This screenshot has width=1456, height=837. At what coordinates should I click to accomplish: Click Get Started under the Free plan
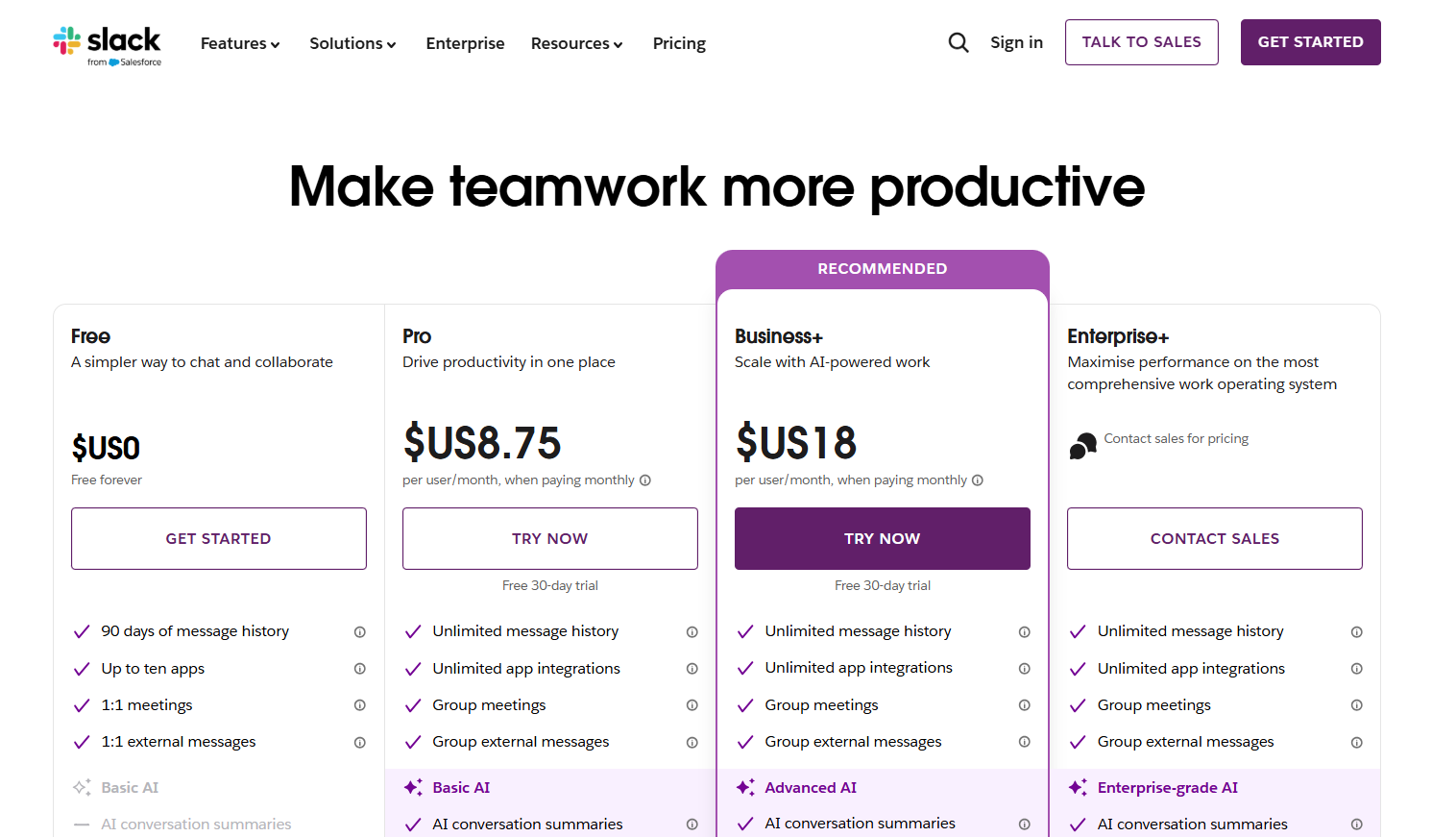(218, 538)
